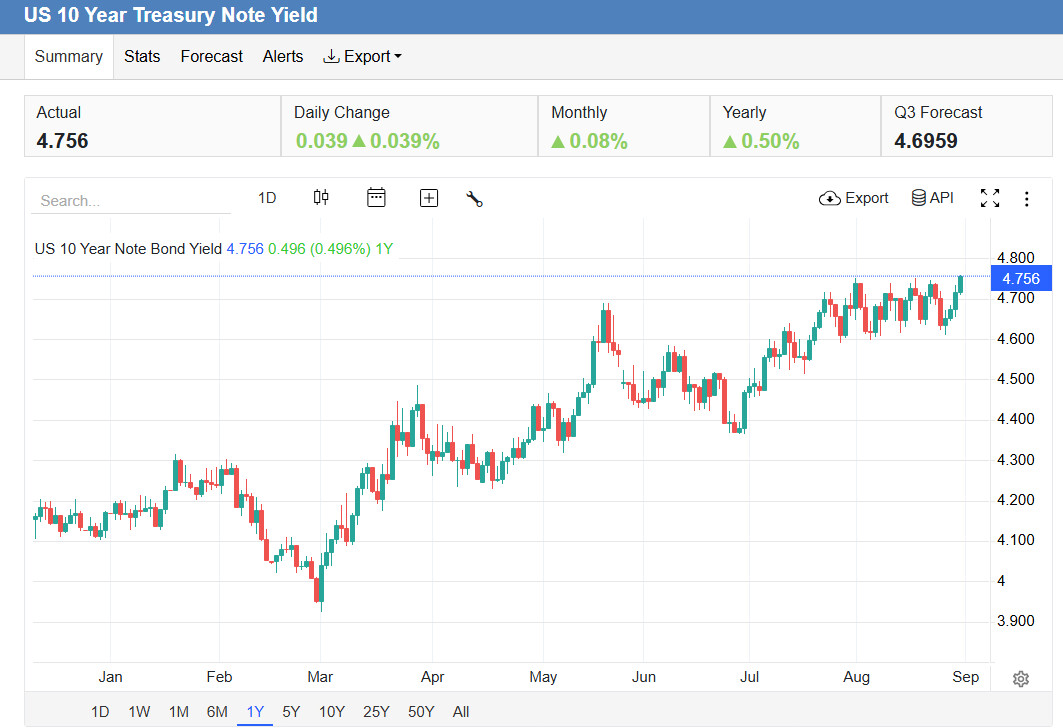Select the 1M time range
Image resolution: width=1063 pixels, height=728 pixels.
tap(179, 712)
